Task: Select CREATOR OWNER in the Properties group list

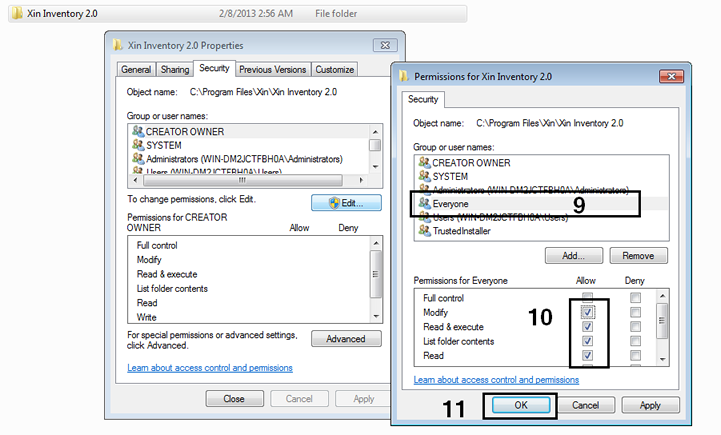Action: click(x=248, y=132)
